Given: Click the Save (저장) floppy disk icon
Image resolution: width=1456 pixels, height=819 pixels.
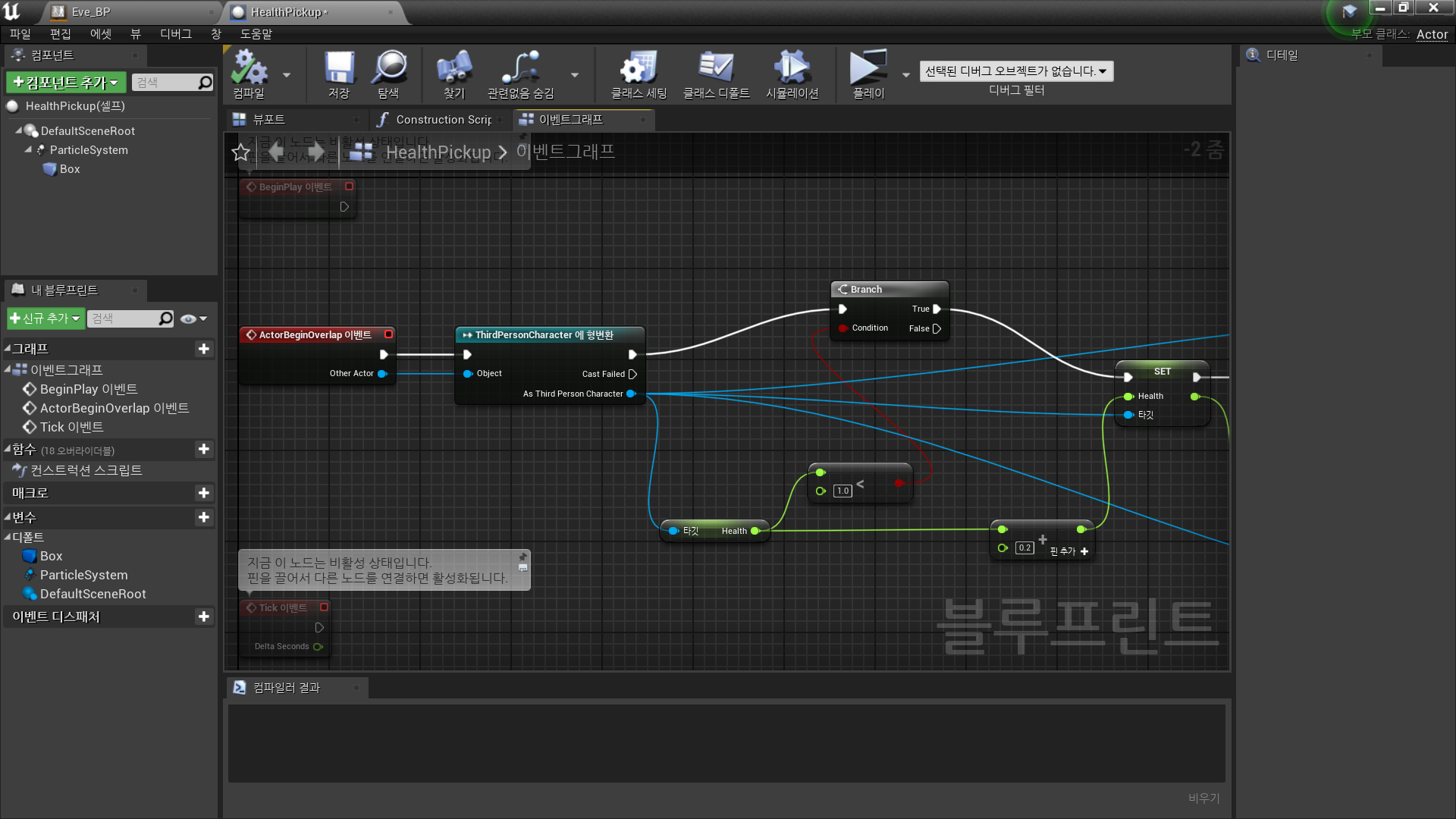Looking at the screenshot, I should pos(339,68).
